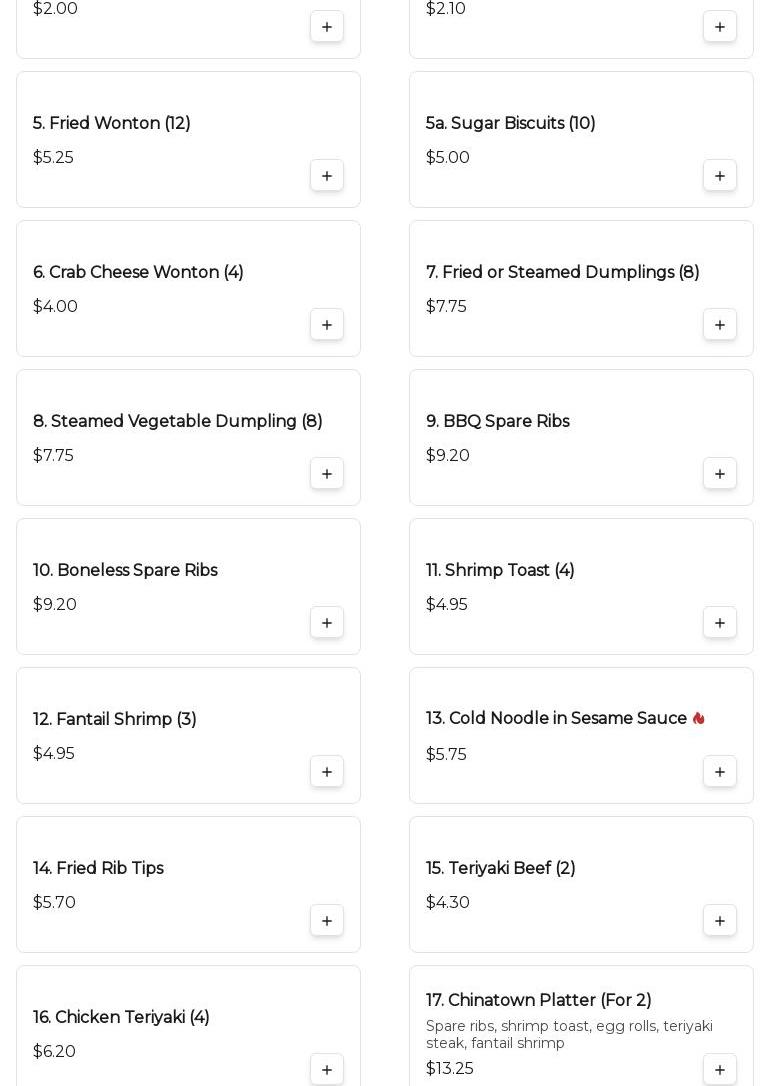The width and height of the screenshot is (770, 1086).
Task: Add Fantail Shrimp (3) via plus icon
Action: pyautogui.click(x=327, y=772)
